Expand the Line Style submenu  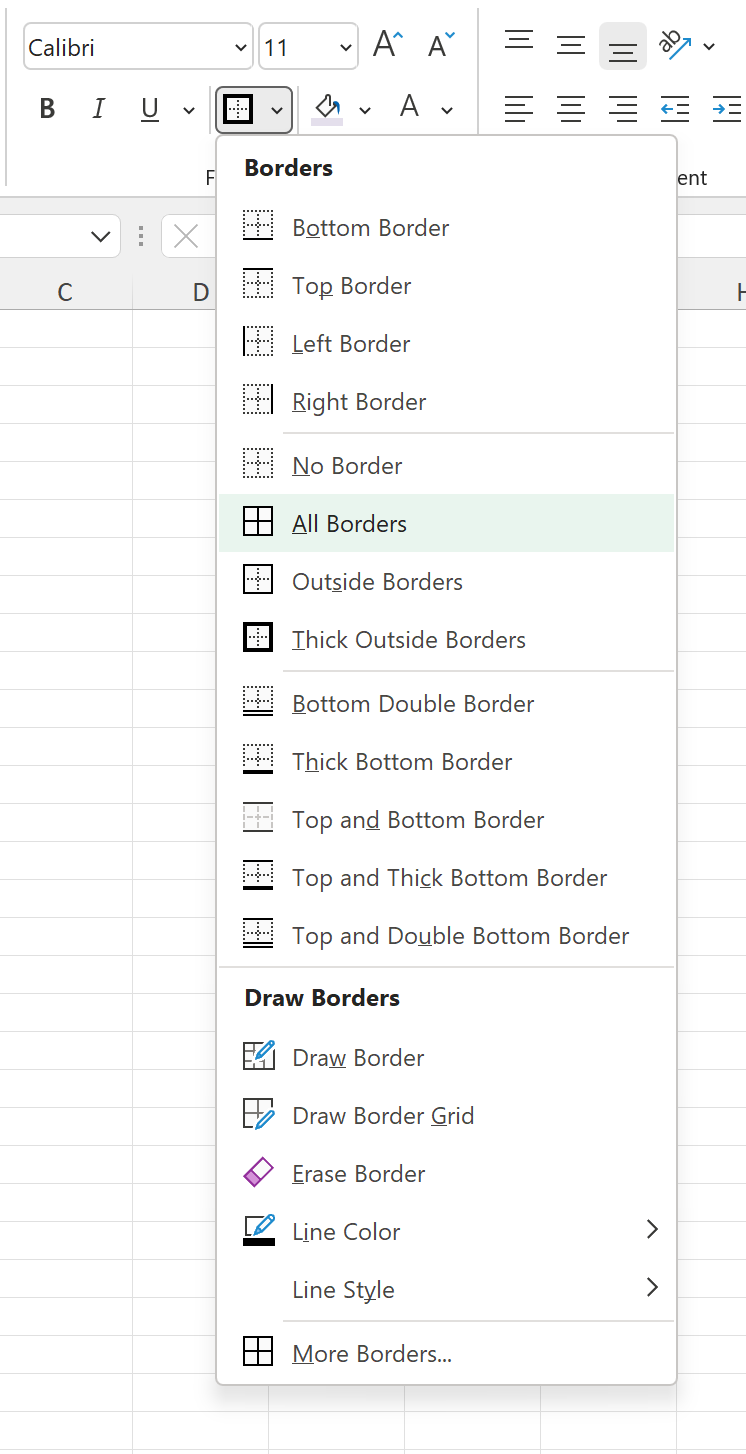pyautogui.click(x=343, y=1289)
